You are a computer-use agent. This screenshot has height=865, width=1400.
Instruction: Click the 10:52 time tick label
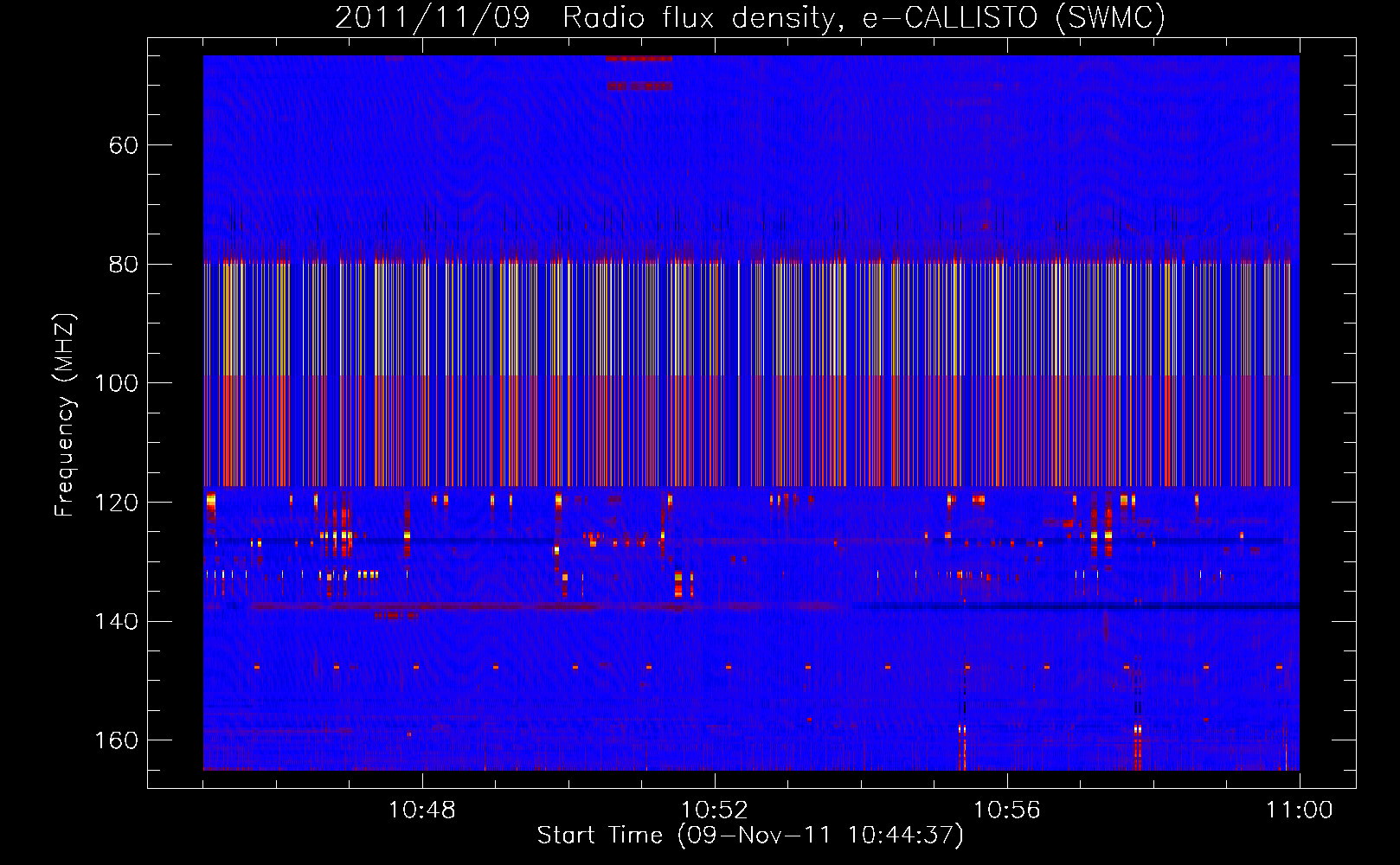point(715,811)
